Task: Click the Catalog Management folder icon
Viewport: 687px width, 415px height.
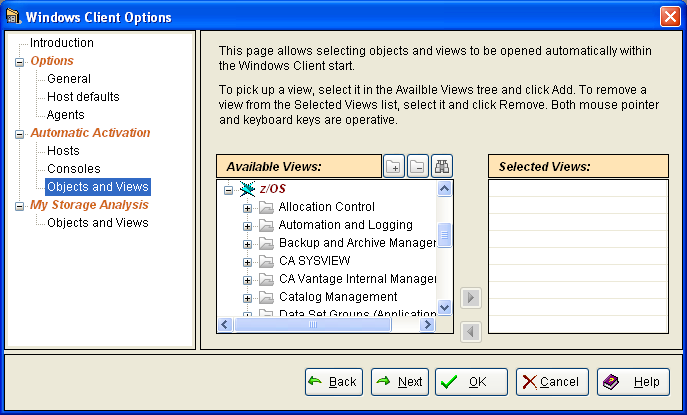Action: pyautogui.click(x=266, y=297)
